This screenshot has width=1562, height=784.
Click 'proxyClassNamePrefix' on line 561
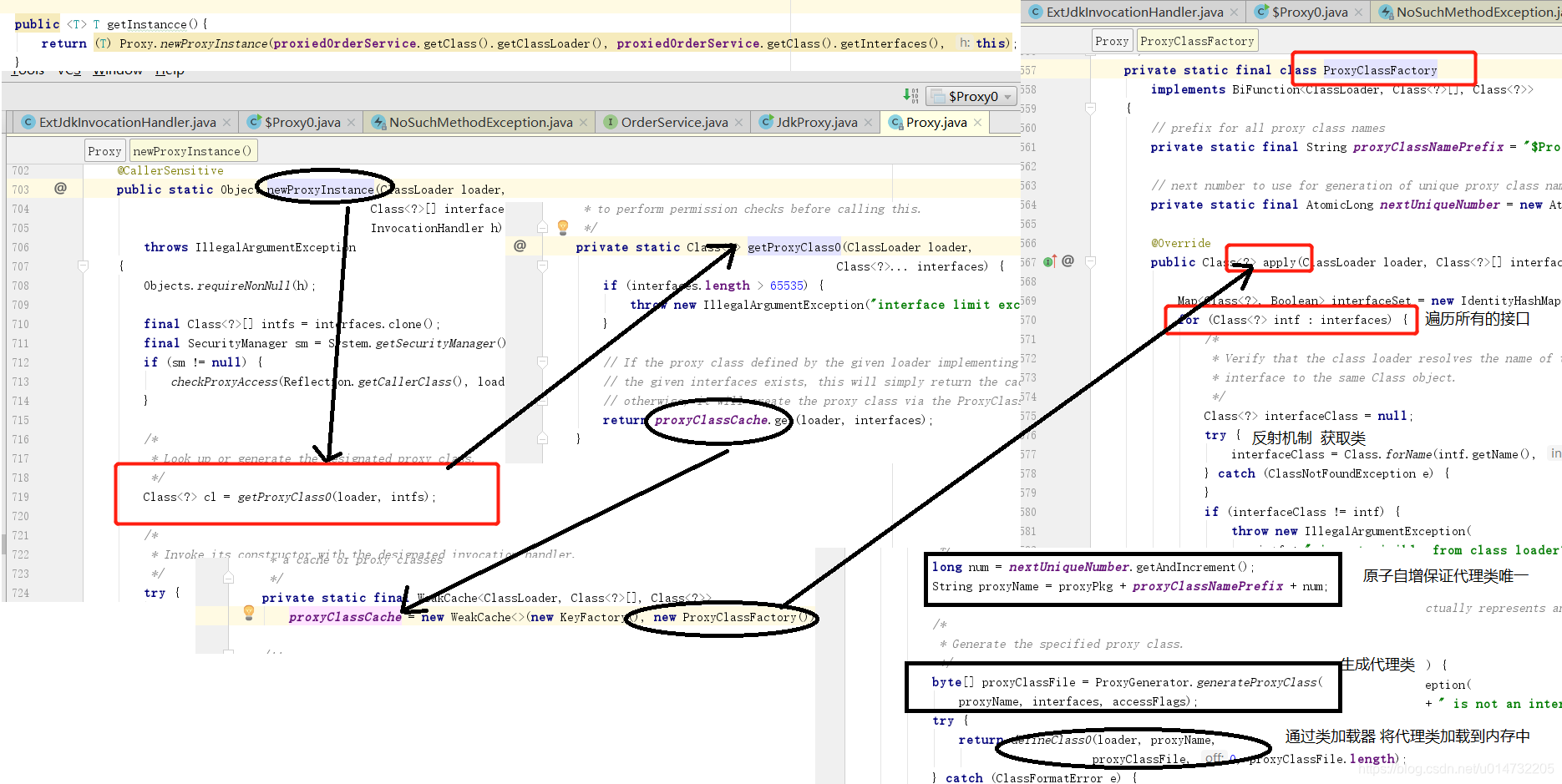(1428, 147)
